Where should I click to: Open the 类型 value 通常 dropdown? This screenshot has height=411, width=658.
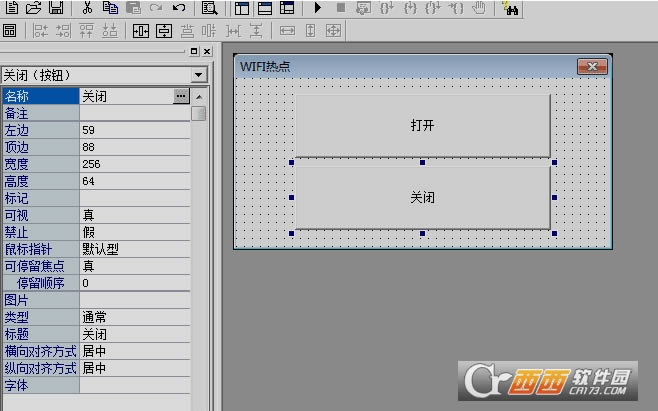coord(134,317)
